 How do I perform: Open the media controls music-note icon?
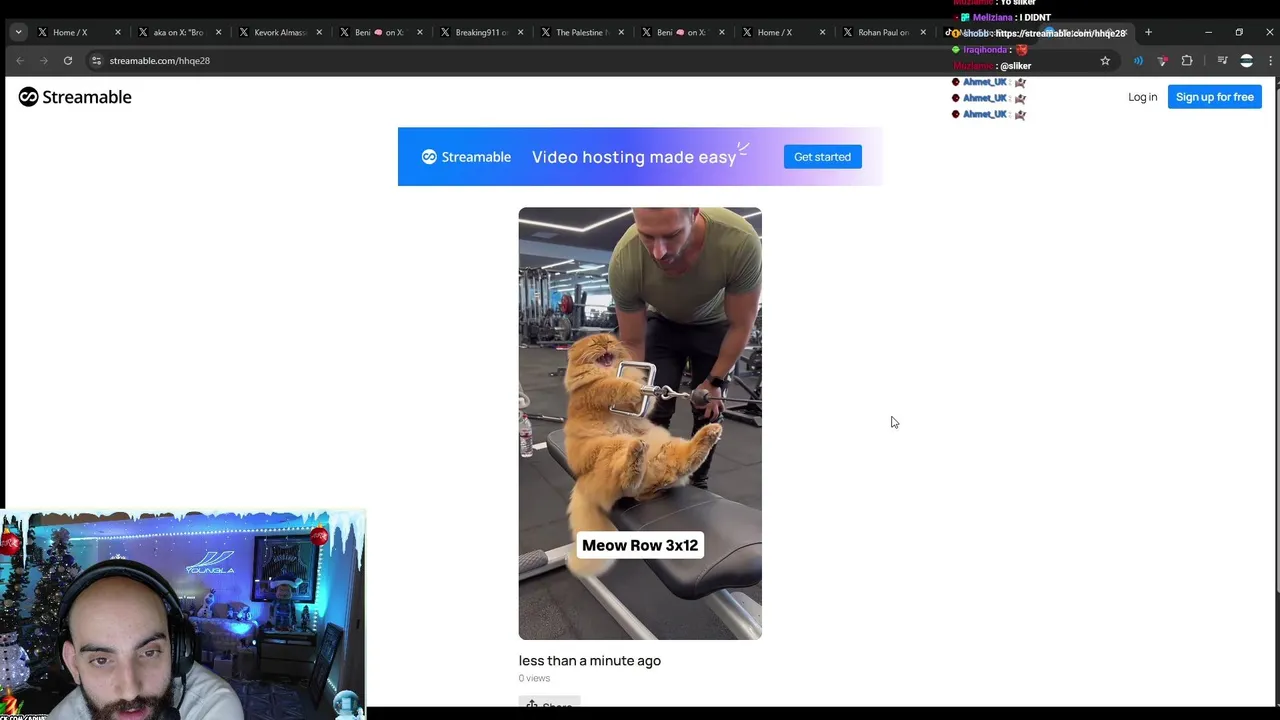pos(1222,61)
